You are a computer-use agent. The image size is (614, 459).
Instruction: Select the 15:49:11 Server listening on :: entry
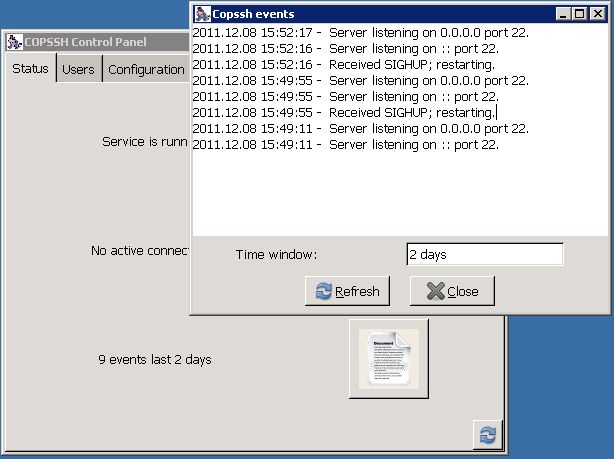point(345,145)
